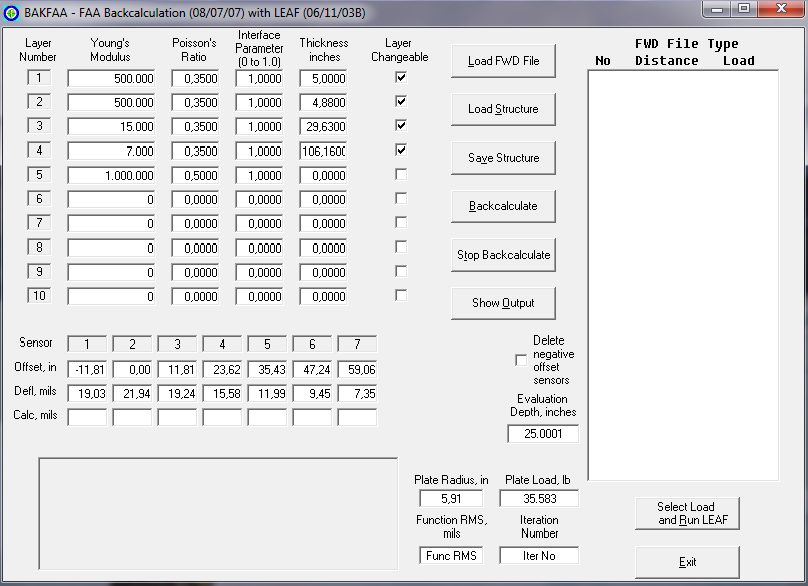Edit sensor 2 offset 0,00 field
This screenshot has width=808, height=586.
[132, 370]
